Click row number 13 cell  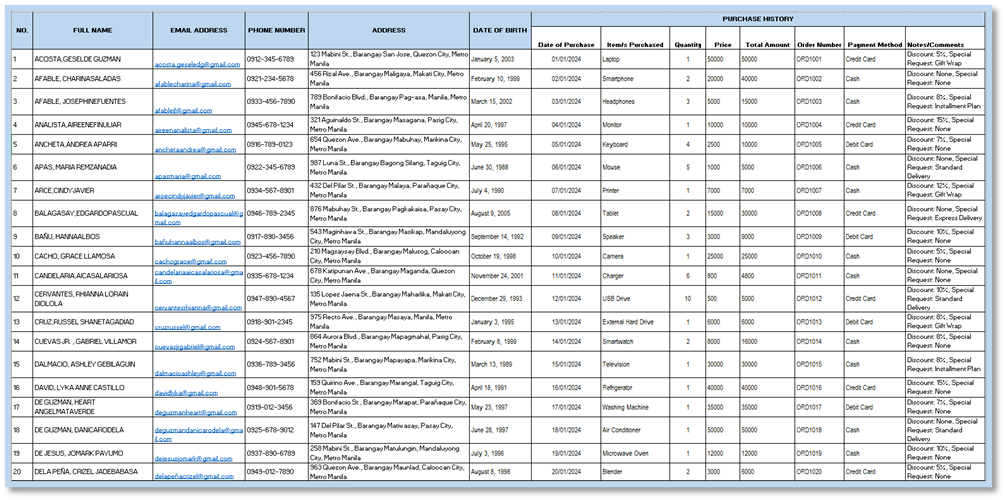point(22,322)
